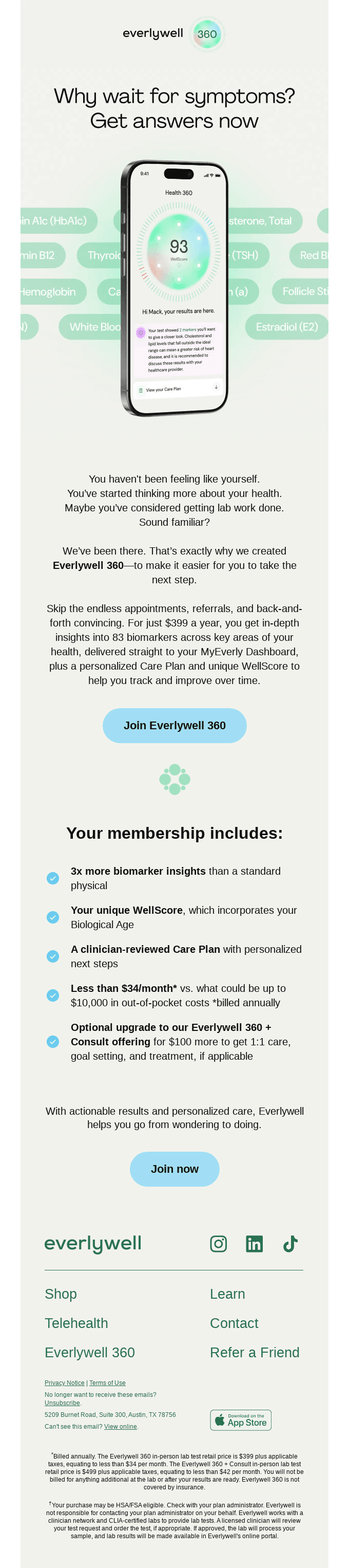Open the LinkedIn social icon
Viewport: 349px width, 1568px height.
[254, 1244]
